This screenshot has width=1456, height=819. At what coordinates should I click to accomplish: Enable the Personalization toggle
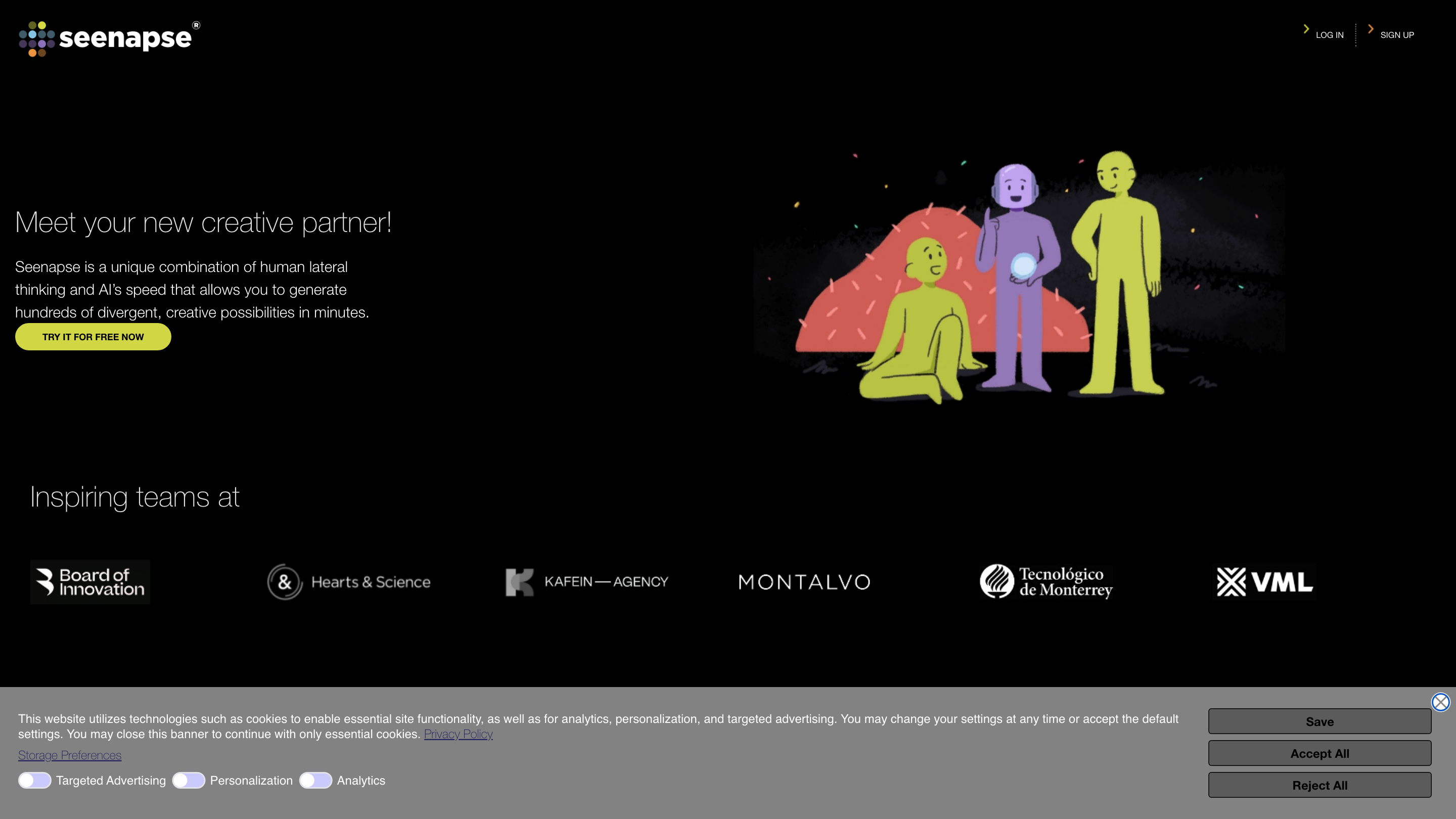[x=189, y=781]
